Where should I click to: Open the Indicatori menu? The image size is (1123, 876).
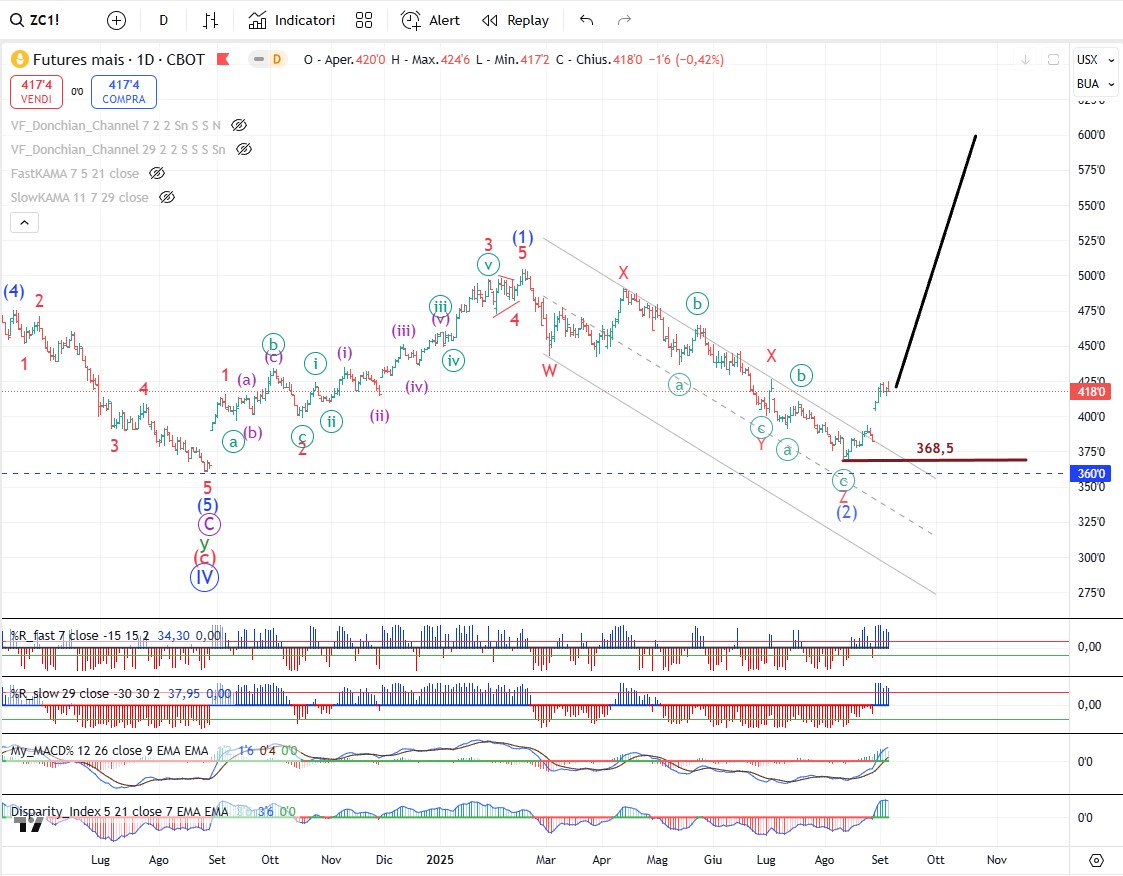(292, 20)
